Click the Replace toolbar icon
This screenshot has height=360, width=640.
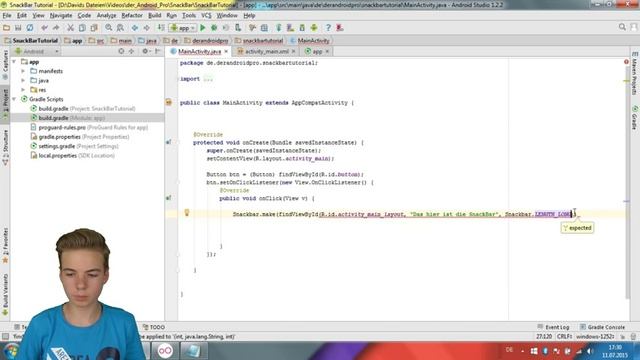pos(120,28)
